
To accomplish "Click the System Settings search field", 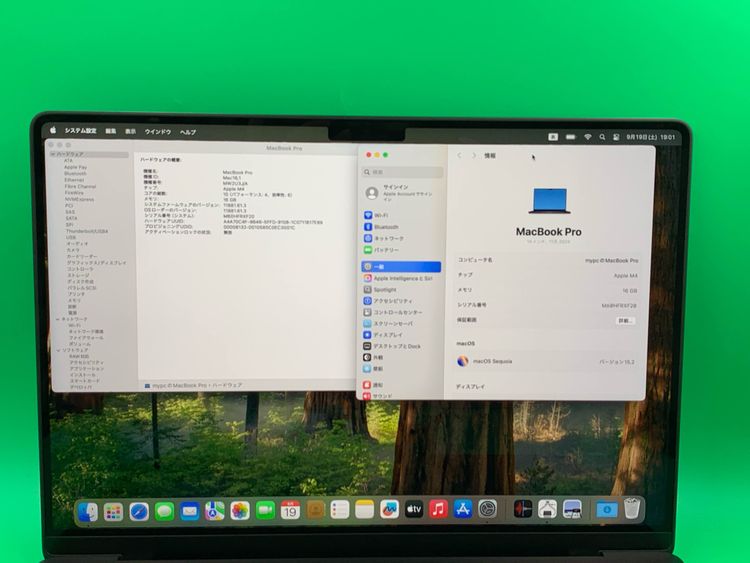I will click(402, 172).
